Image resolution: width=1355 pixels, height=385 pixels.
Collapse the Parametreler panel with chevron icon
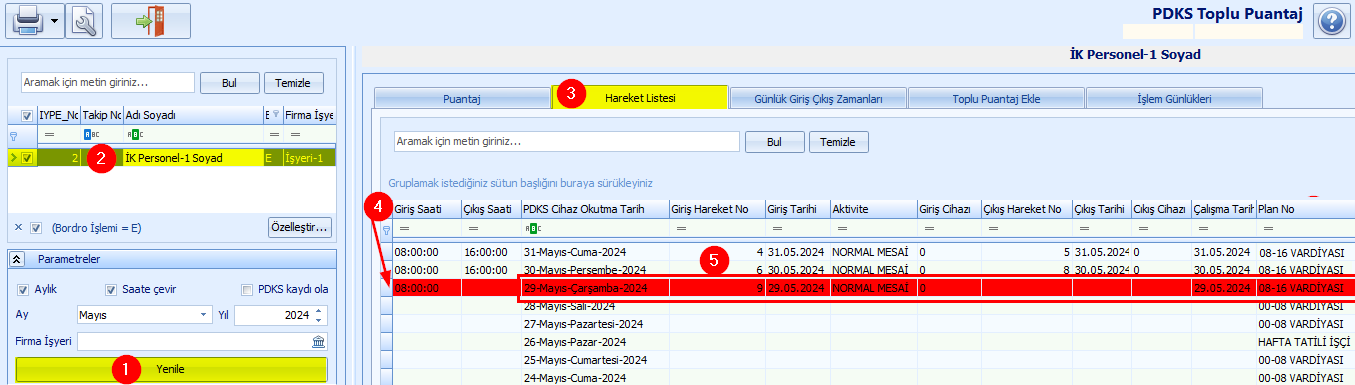[x=17, y=260]
